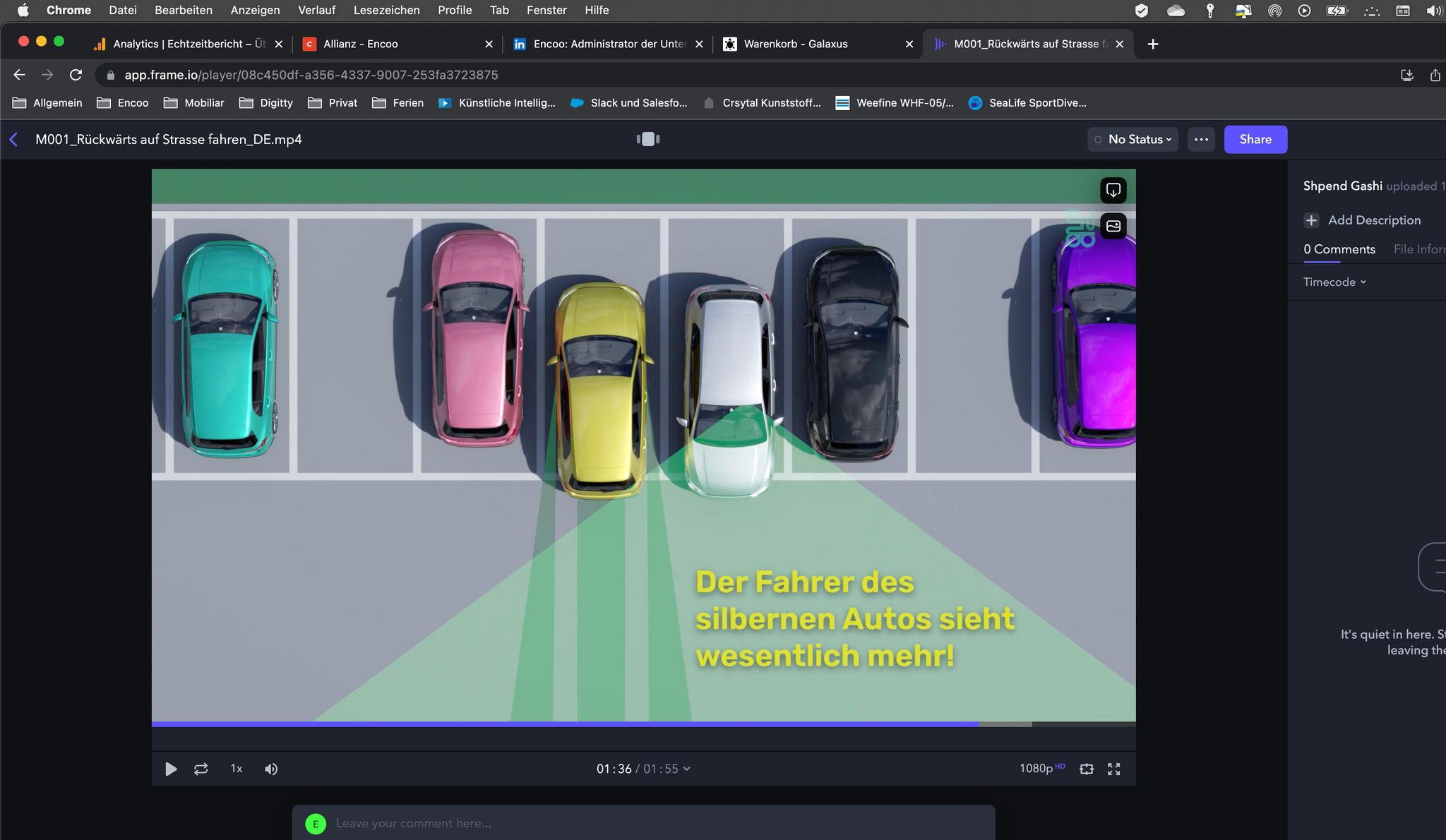Toggle loop playback icon

(x=201, y=769)
